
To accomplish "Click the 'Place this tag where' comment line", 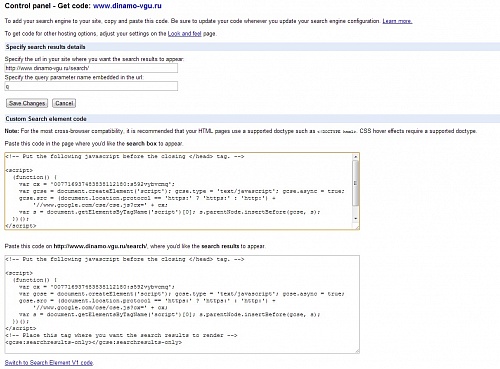I will click(121, 335).
